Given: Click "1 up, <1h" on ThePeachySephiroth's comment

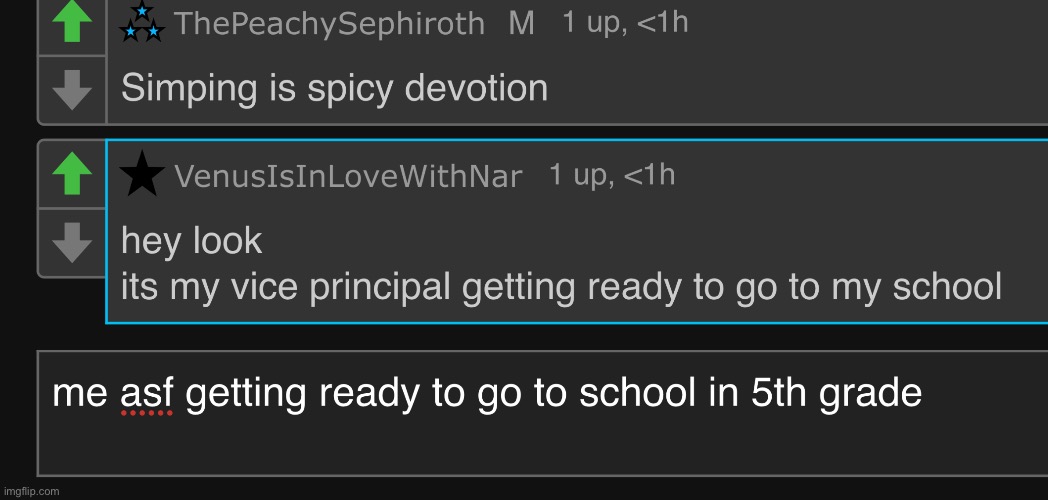Looking at the screenshot, I should 625,22.
